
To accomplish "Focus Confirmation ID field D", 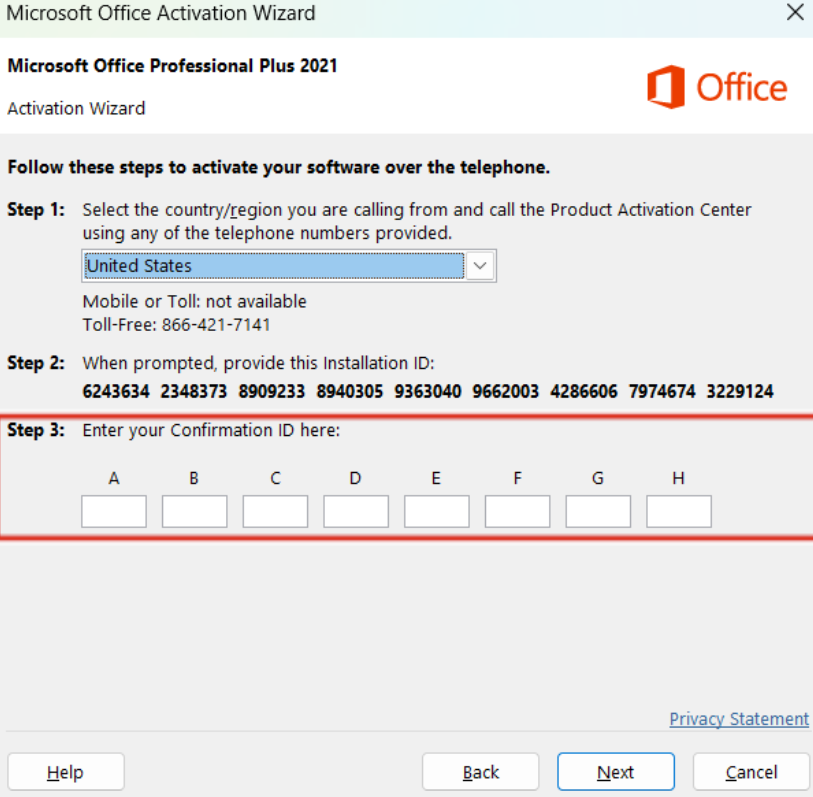I will (356, 511).
